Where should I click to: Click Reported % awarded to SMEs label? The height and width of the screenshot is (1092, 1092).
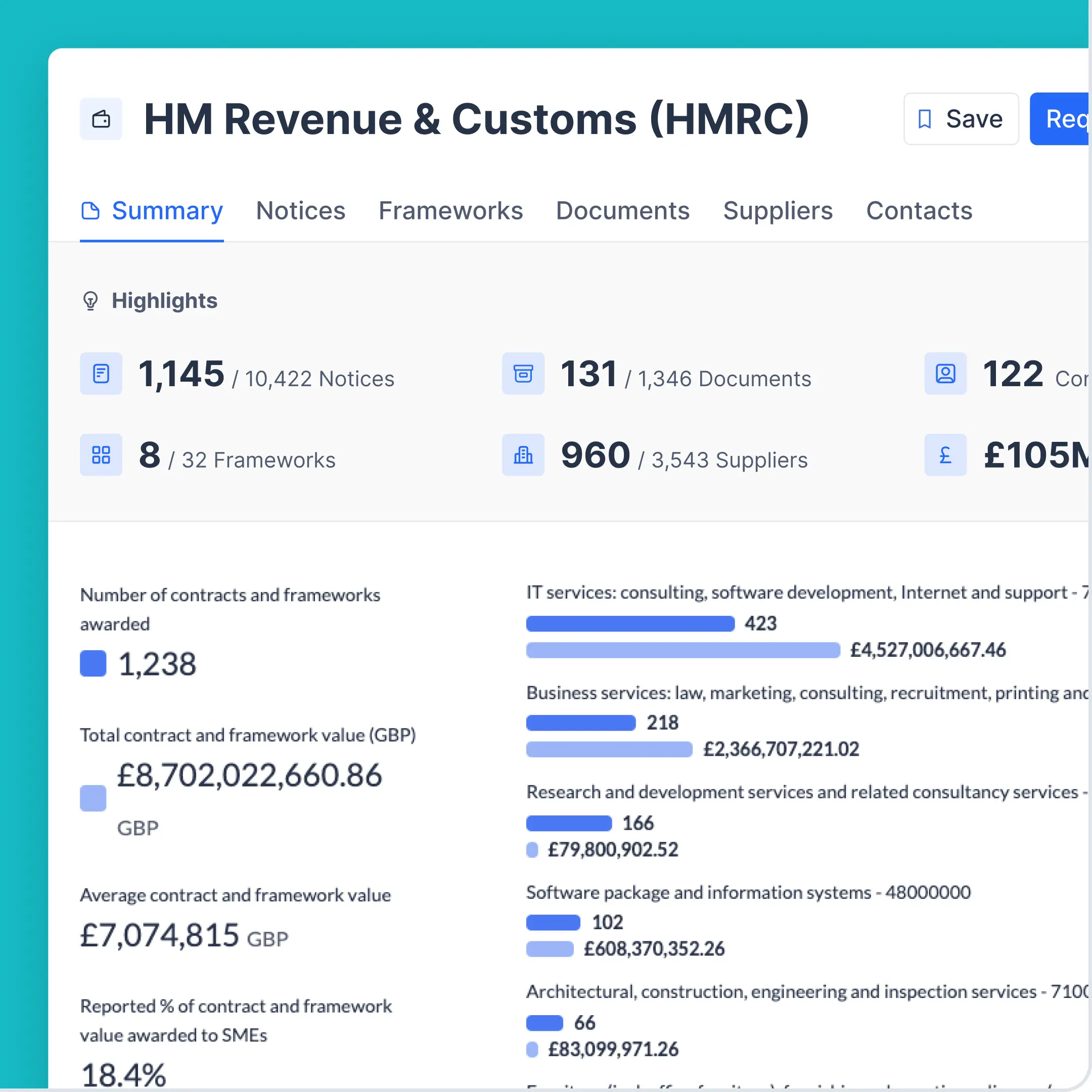(x=236, y=1021)
